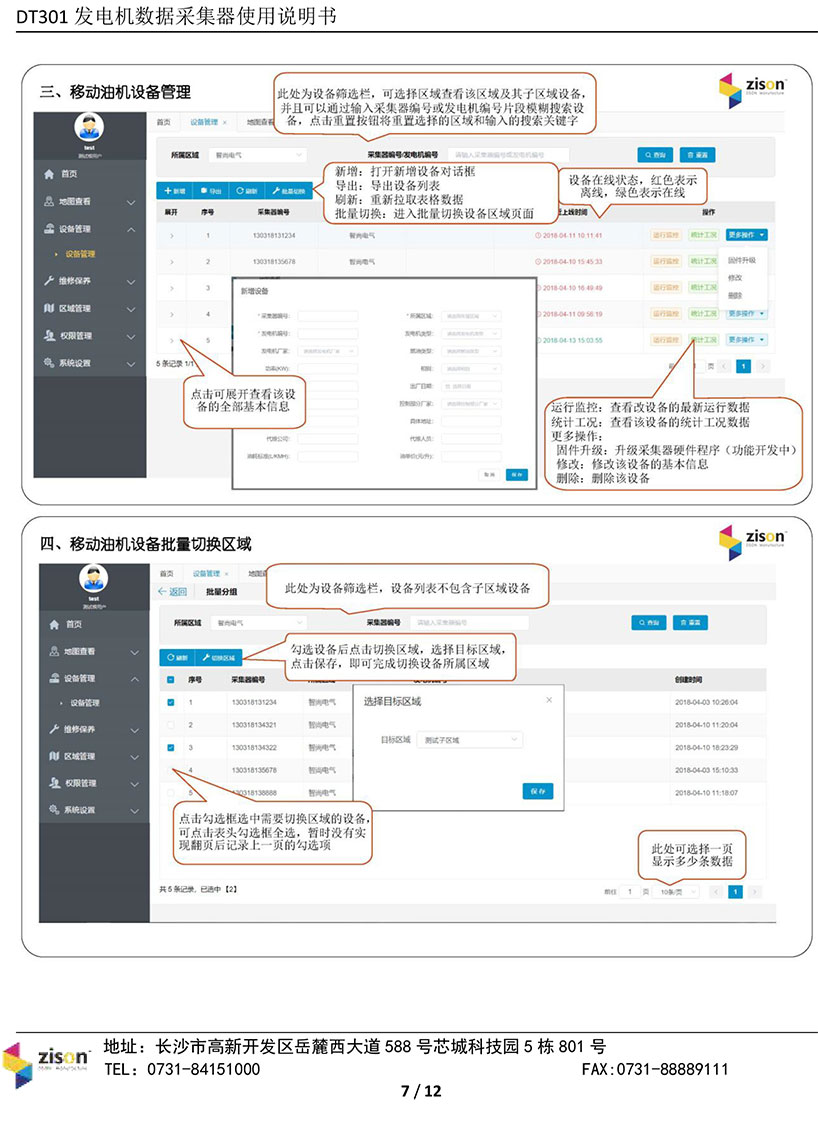Click the 返回 back link in batch page

[x=172, y=591]
